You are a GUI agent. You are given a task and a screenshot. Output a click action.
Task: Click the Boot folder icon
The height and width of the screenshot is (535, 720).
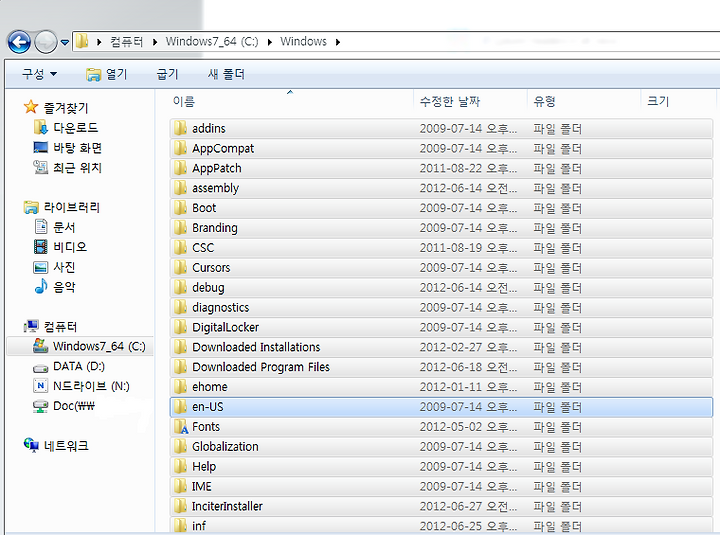[x=180, y=208]
